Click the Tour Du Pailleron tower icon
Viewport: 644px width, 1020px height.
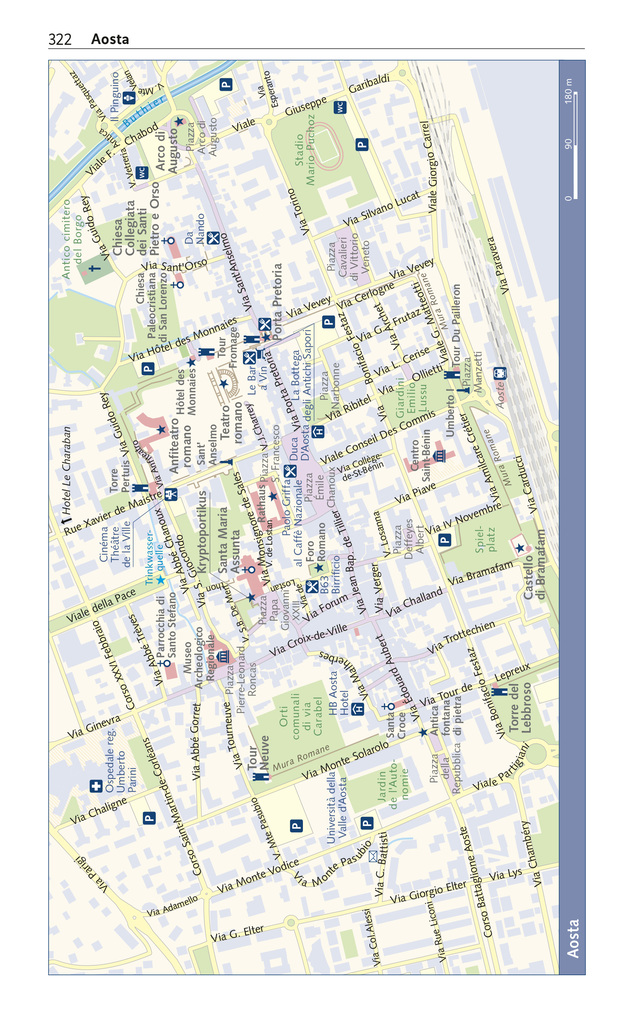pos(452,374)
